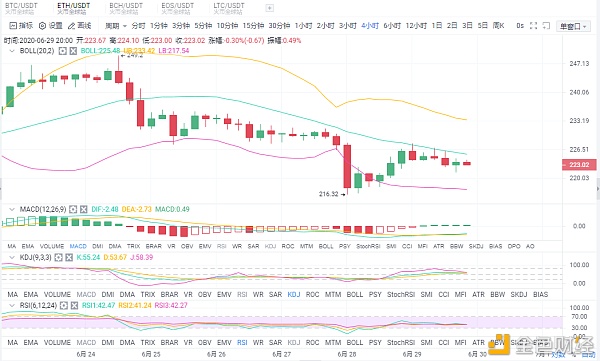The height and width of the screenshot is (361, 600).
Task: Close the BOLL indicator overlay
Action: click(73, 51)
